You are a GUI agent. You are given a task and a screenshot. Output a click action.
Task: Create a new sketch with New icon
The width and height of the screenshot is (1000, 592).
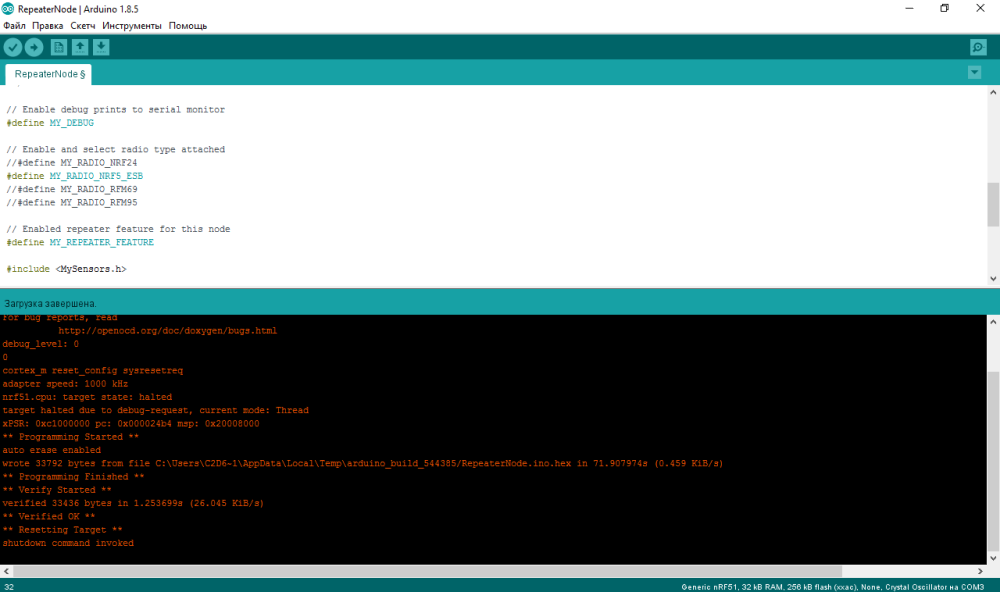point(59,47)
